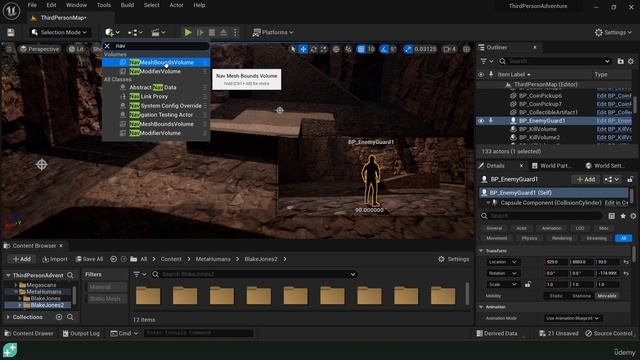
Task: Expand Capsule Component in component tree
Action: point(488,203)
